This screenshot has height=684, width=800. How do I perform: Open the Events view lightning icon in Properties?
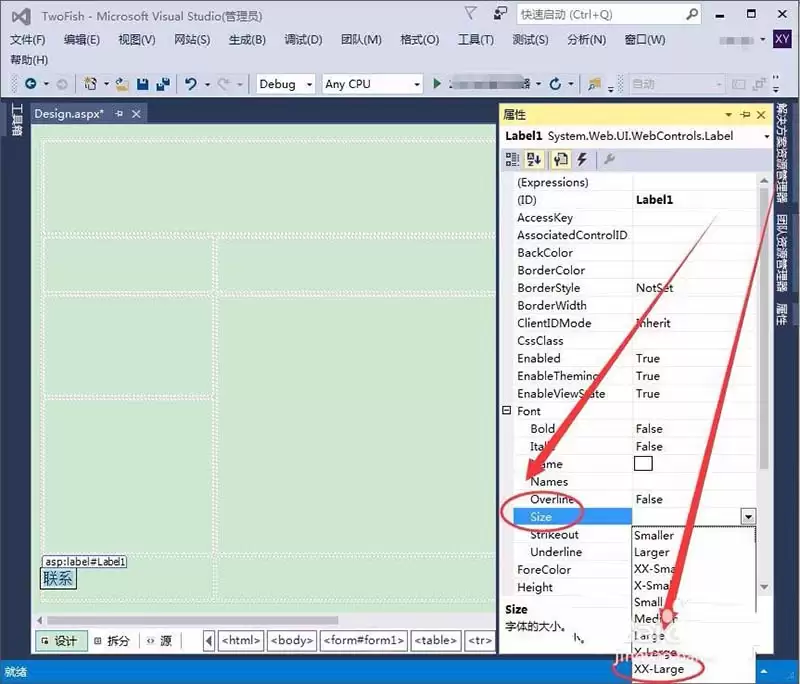(582, 161)
